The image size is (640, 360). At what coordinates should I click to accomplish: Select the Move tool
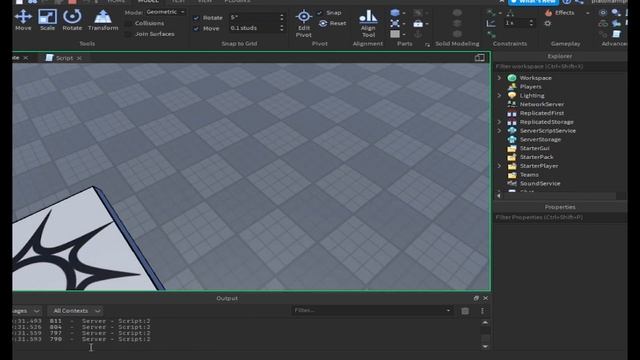click(23, 20)
